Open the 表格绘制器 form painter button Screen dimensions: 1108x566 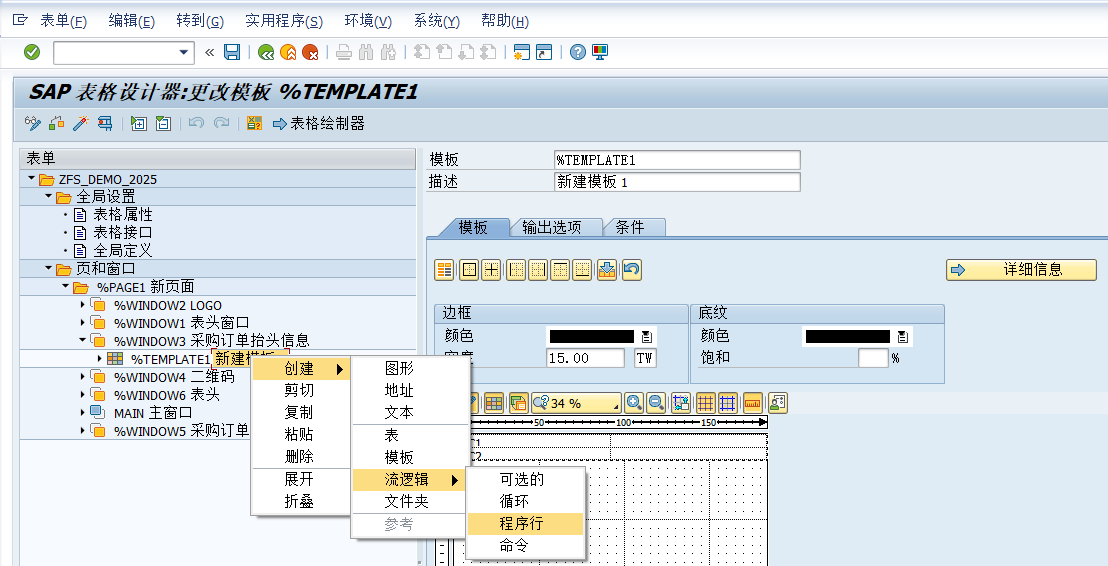point(319,124)
